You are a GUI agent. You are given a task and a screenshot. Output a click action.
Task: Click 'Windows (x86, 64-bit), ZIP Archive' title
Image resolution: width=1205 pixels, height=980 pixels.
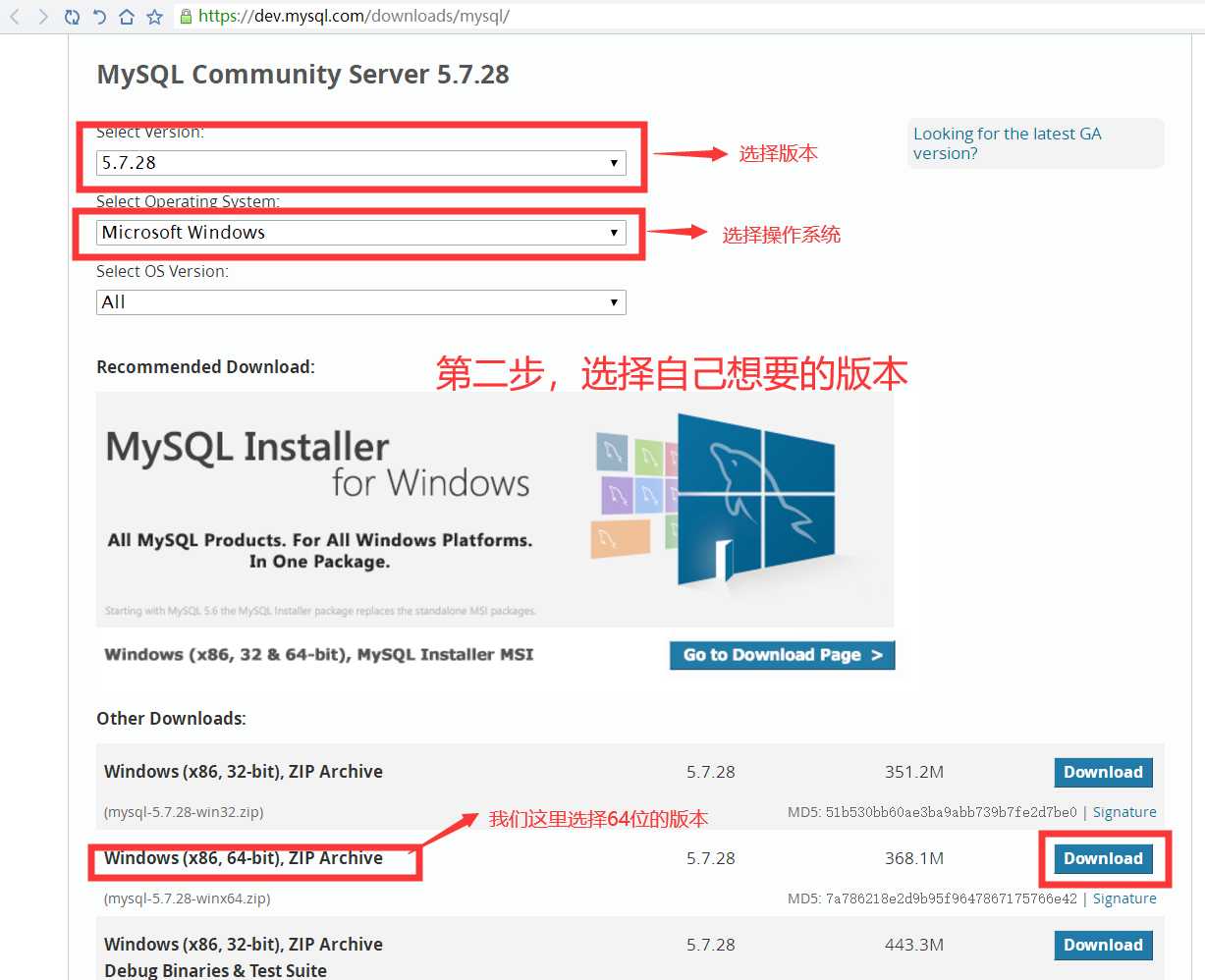click(x=244, y=858)
